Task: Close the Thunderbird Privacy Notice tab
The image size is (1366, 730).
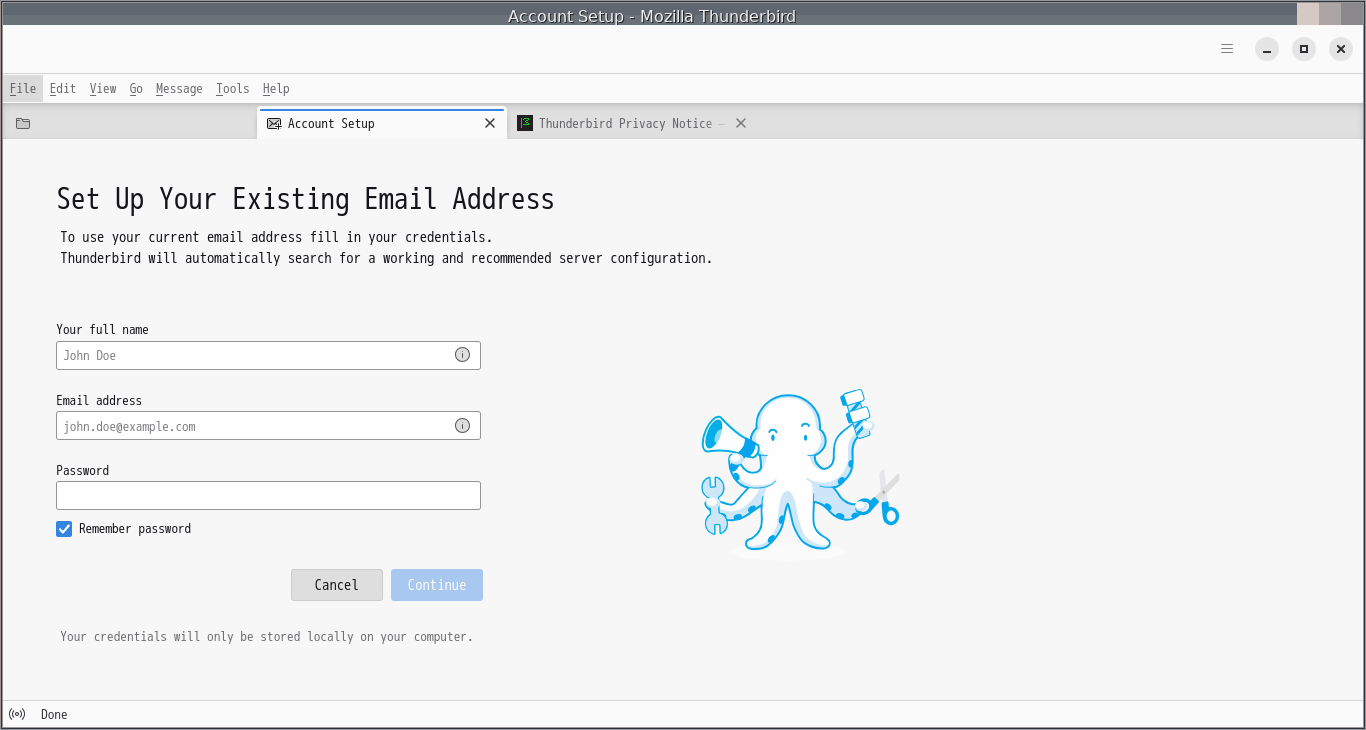Action: click(x=741, y=124)
